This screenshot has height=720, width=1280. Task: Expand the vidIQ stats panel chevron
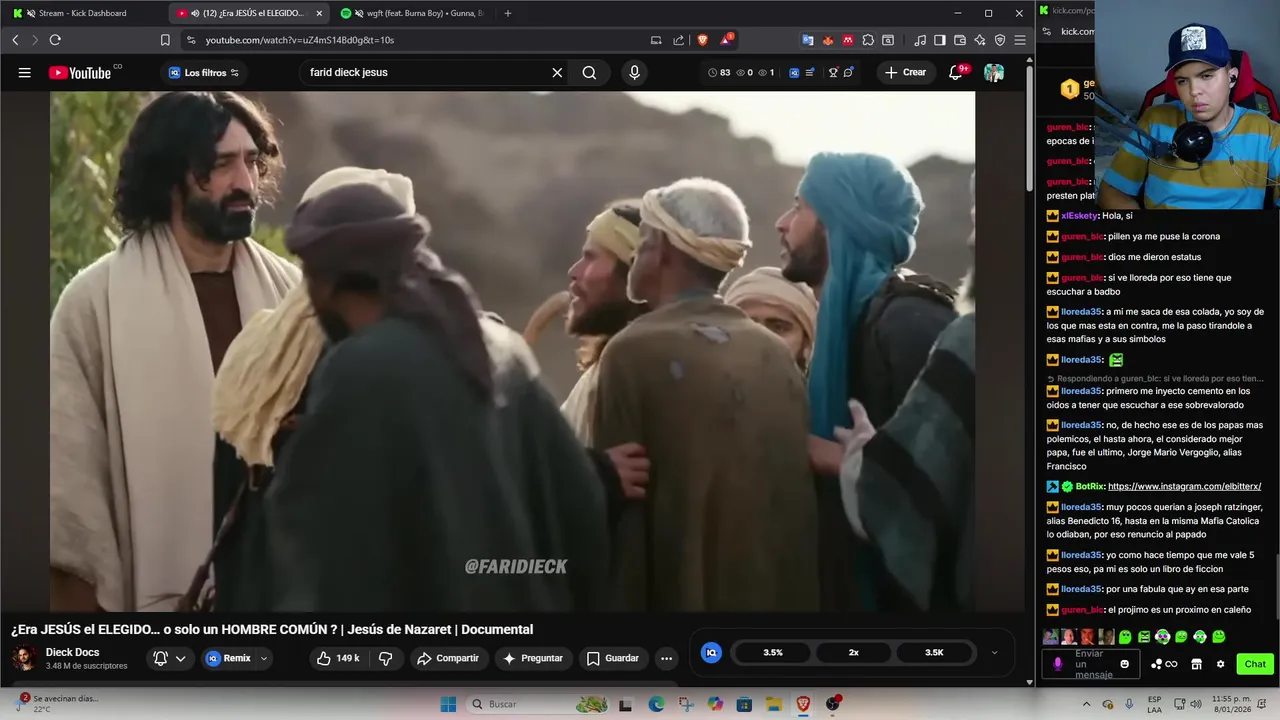[x=994, y=652]
